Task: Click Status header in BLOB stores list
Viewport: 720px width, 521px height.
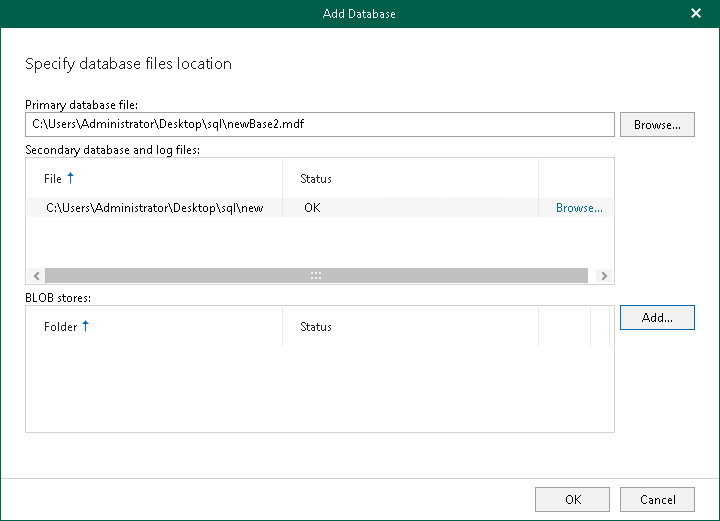Action: [316, 327]
